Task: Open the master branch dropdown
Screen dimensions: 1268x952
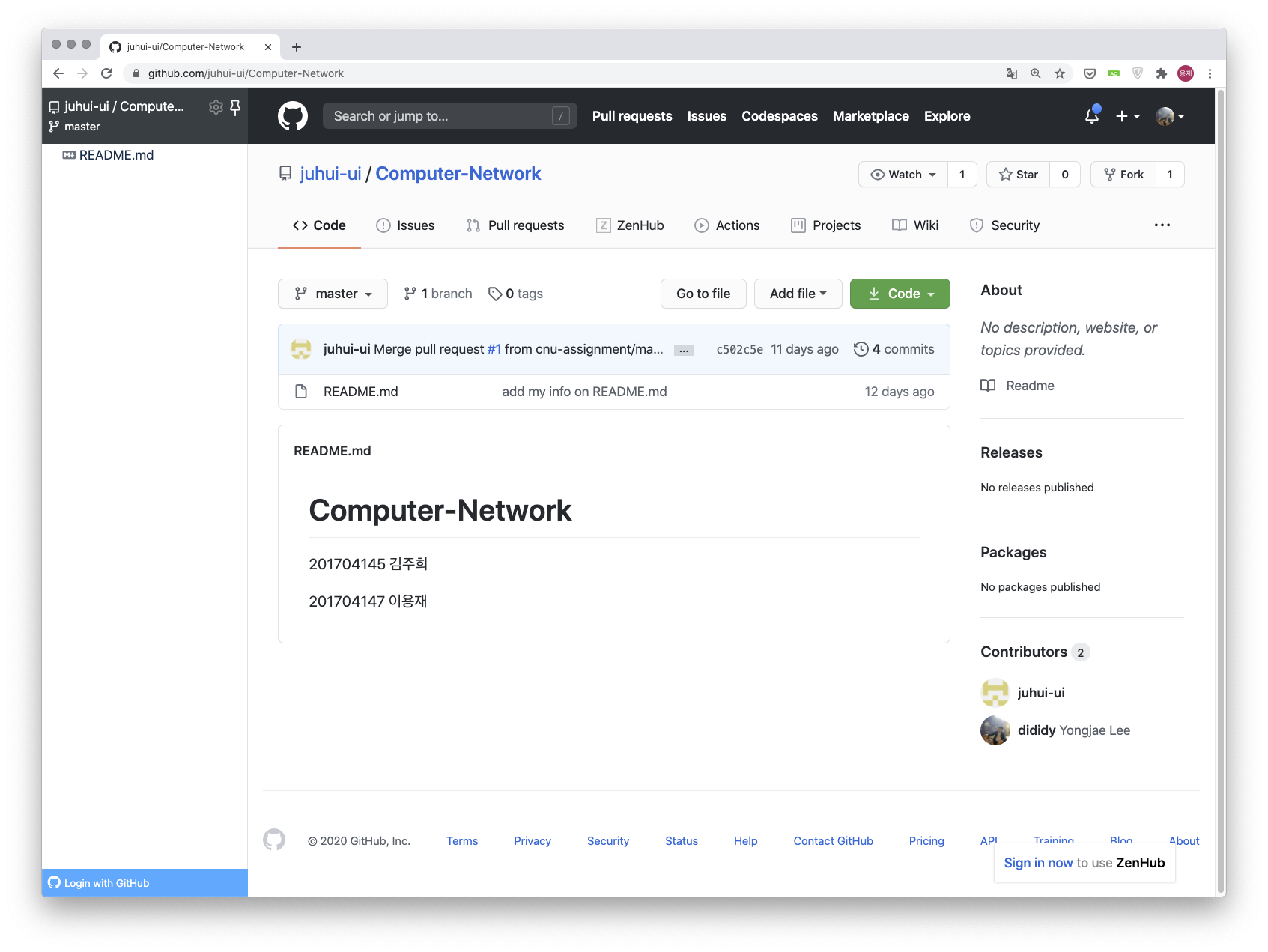Action: (332, 293)
